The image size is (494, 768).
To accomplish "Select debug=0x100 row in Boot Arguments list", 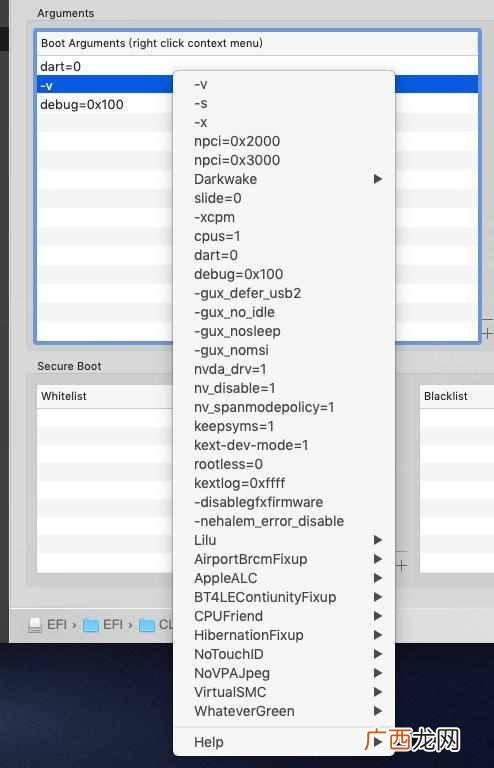I will tap(105, 104).
